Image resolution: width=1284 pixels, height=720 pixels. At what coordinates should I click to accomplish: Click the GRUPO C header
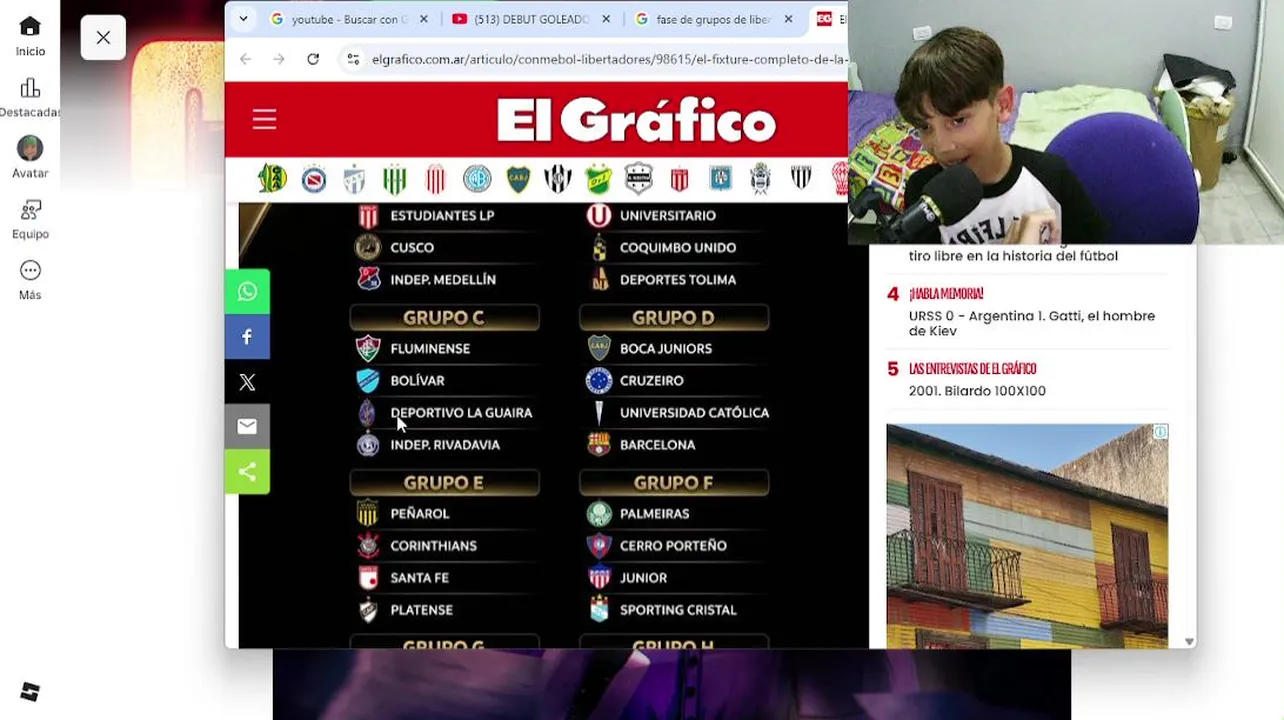click(444, 318)
